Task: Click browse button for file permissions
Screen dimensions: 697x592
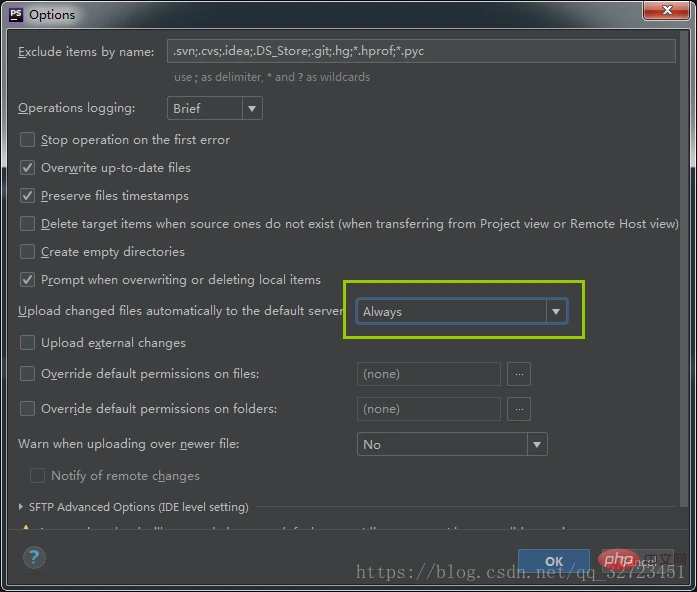Action: pos(518,374)
